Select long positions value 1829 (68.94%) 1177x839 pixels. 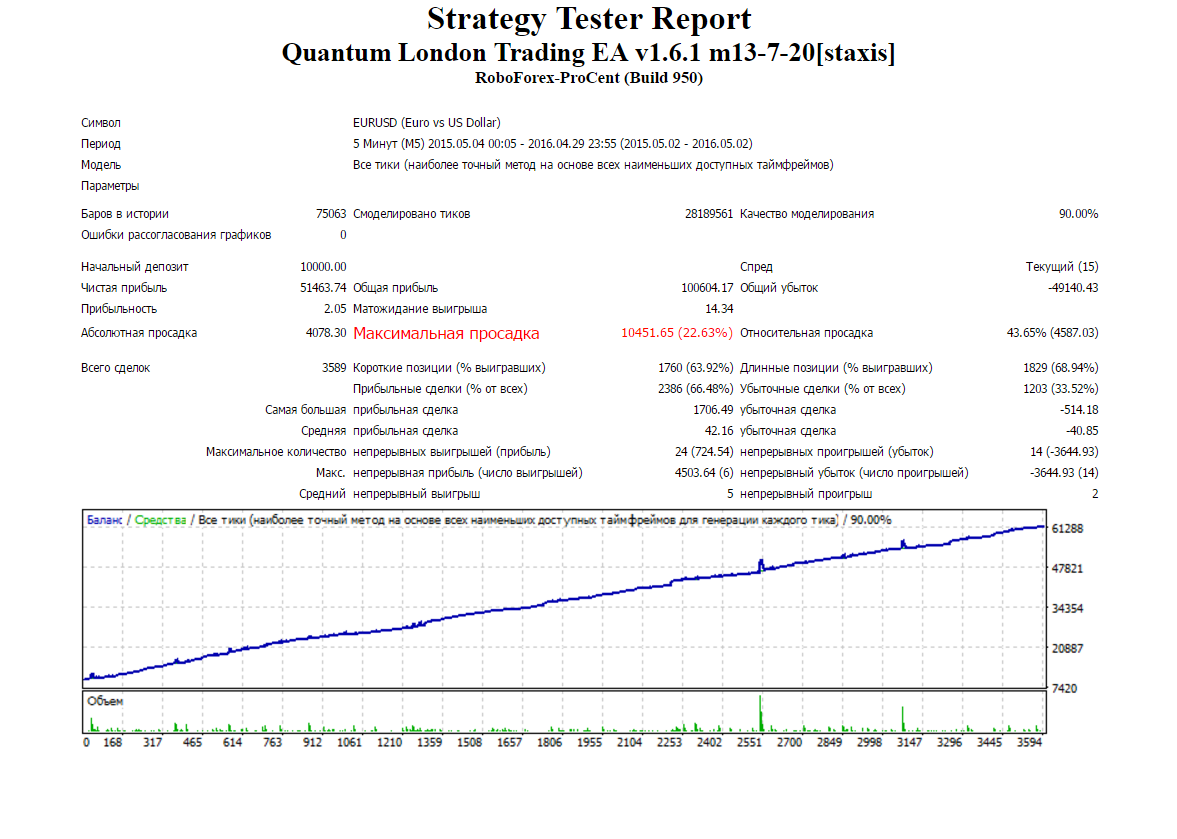1061,368
